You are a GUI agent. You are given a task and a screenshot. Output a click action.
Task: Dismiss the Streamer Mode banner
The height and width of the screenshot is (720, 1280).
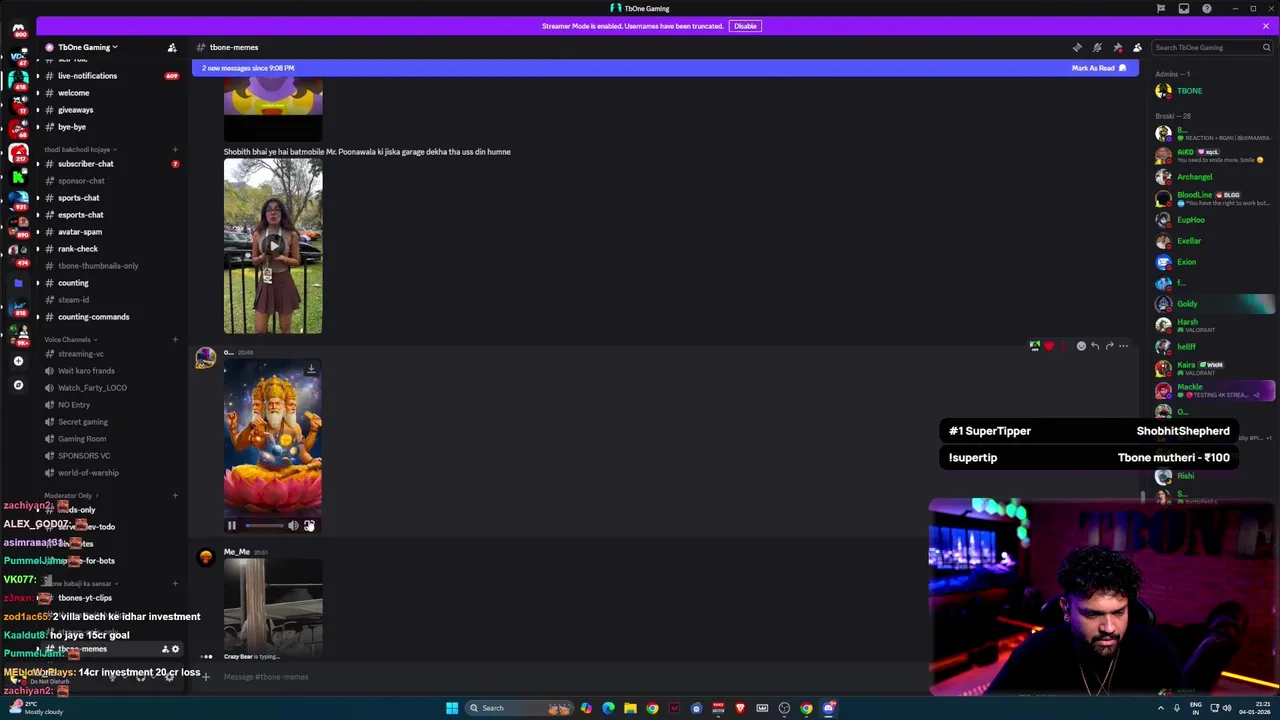(1265, 26)
